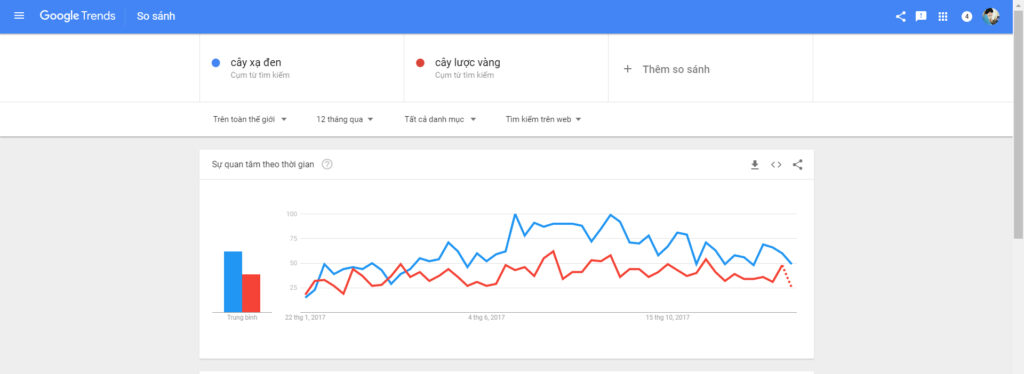This screenshot has height=374, width=1024.
Task: Open the user profile avatar
Action: click(x=991, y=16)
